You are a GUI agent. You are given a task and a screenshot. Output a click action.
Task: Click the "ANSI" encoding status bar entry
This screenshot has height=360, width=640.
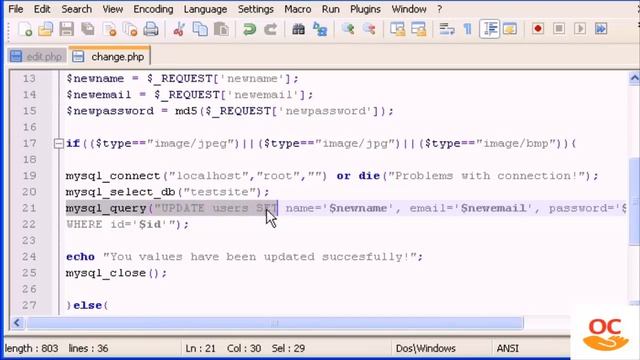[507, 348]
